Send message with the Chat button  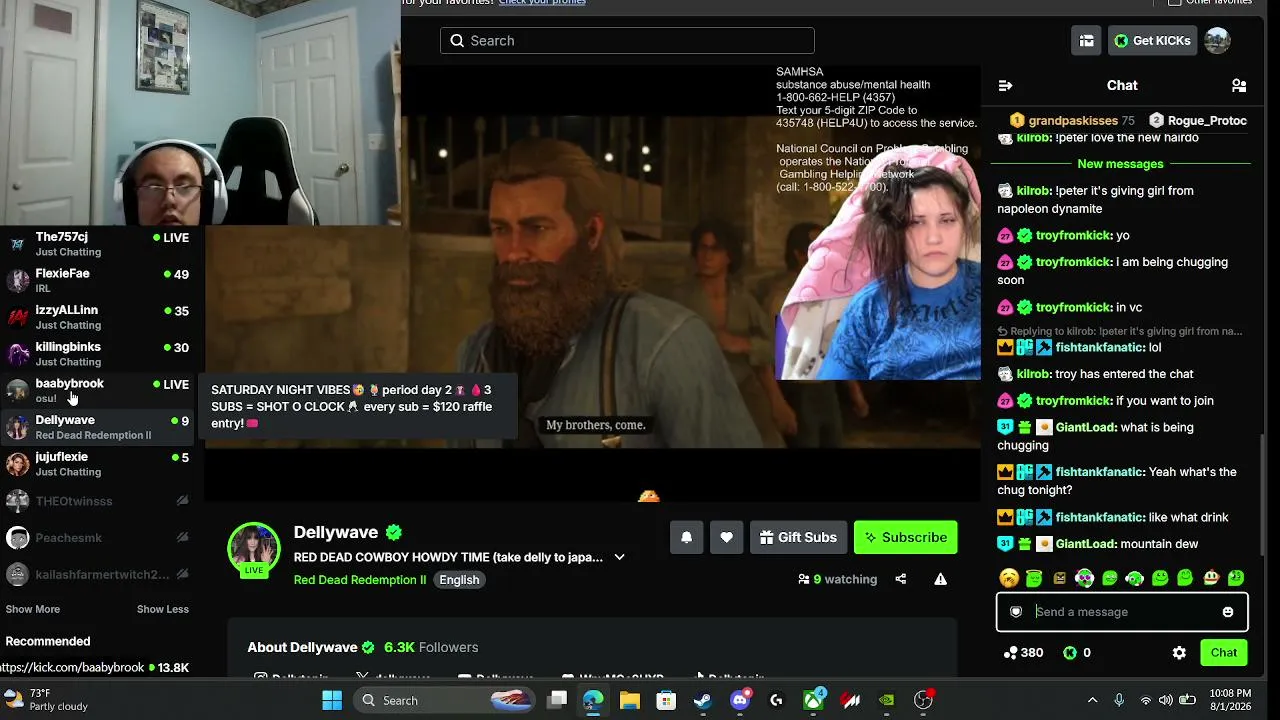coord(1224,653)
